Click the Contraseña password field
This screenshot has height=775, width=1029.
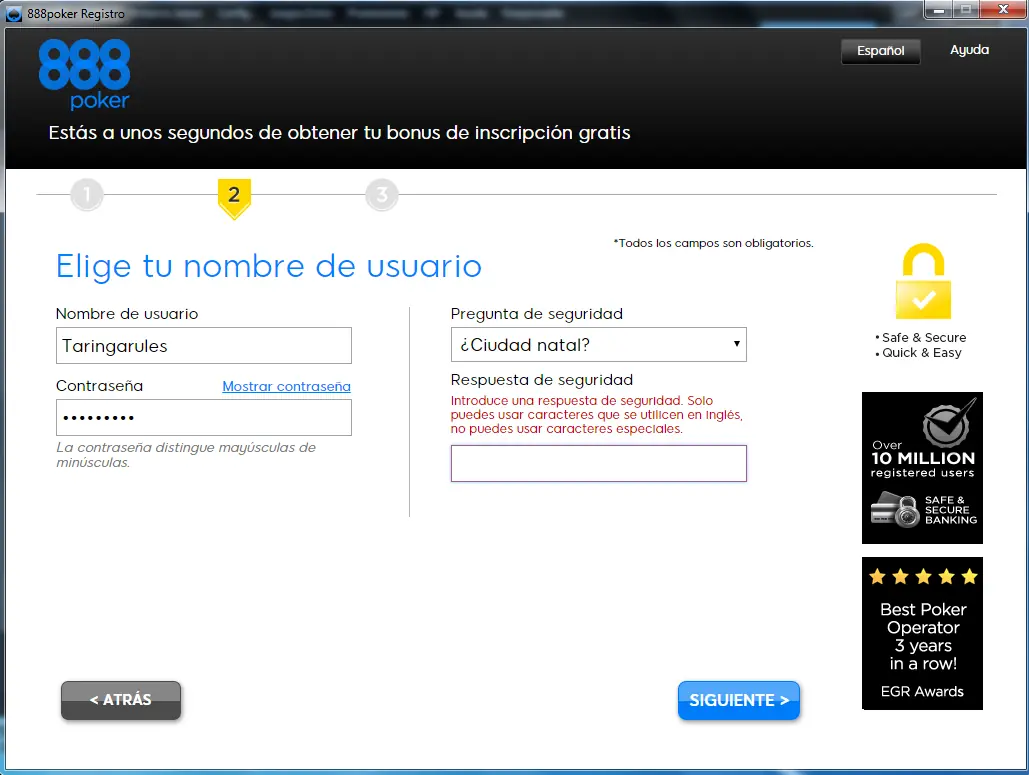pos(203,417)
